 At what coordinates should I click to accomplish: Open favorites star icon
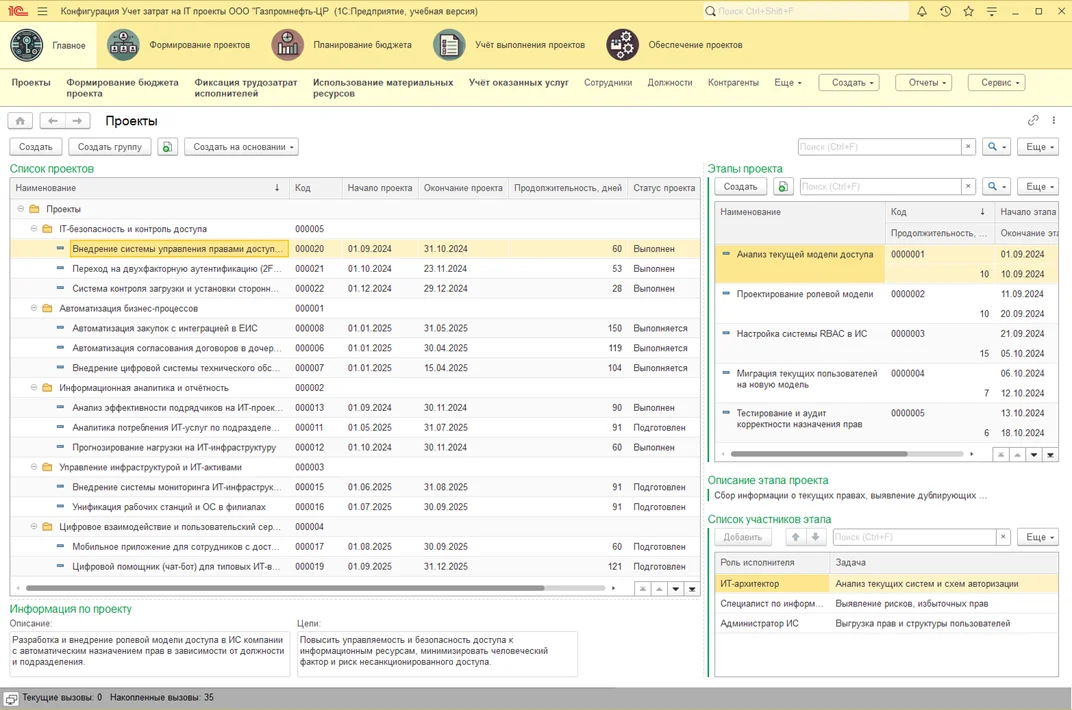[x=968, y=12]
